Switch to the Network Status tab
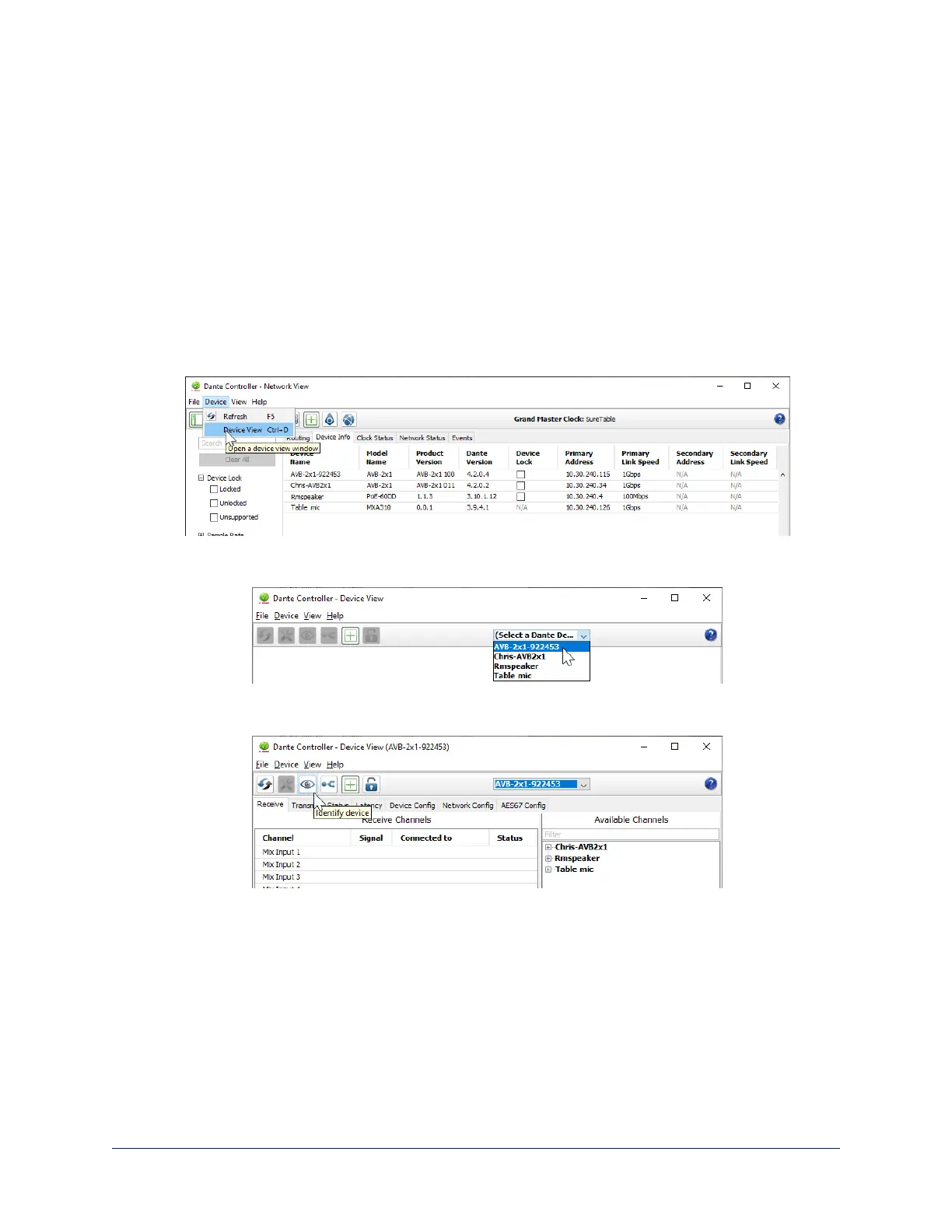This screenshot has height=1232, width=952. 422,438
